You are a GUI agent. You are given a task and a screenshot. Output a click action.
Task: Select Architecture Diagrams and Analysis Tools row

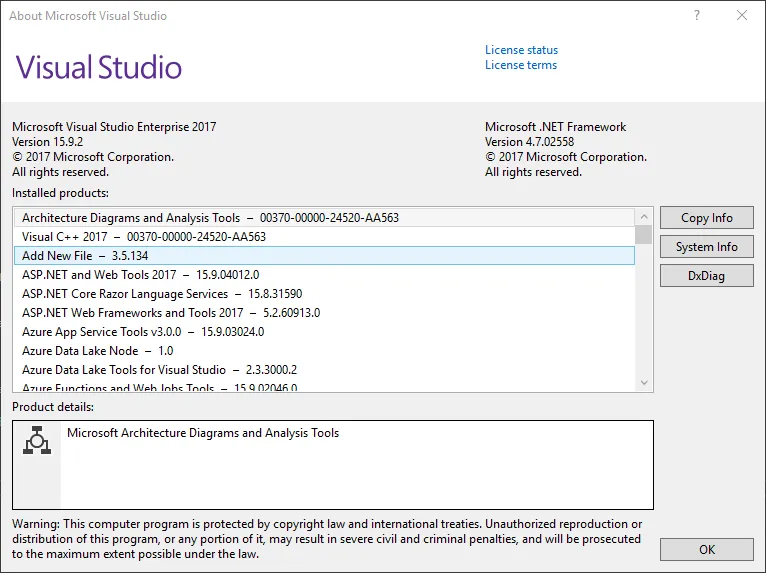pyautogui.click(x=324, y=217)
